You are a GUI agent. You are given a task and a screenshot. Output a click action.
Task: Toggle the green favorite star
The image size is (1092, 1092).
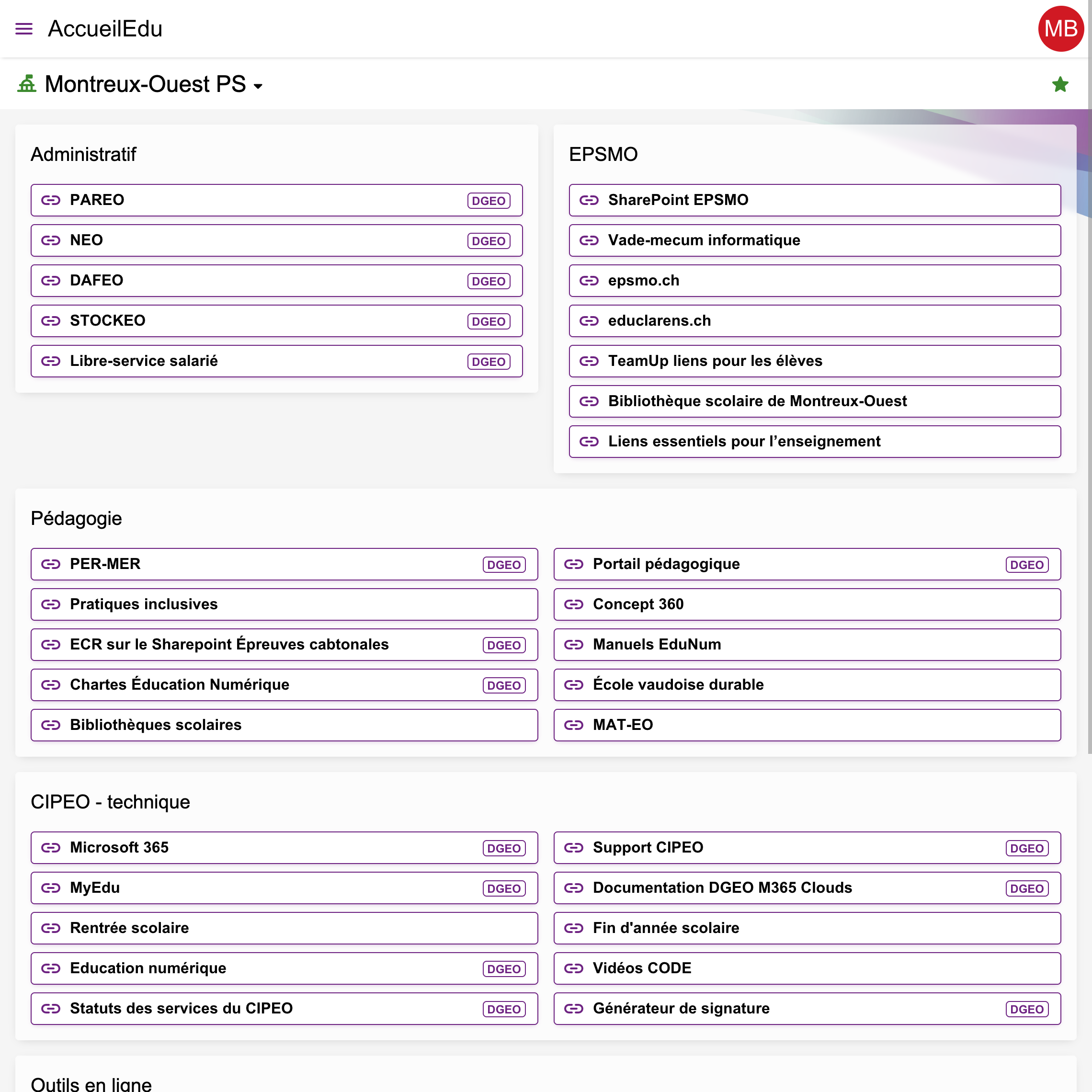1060,84
